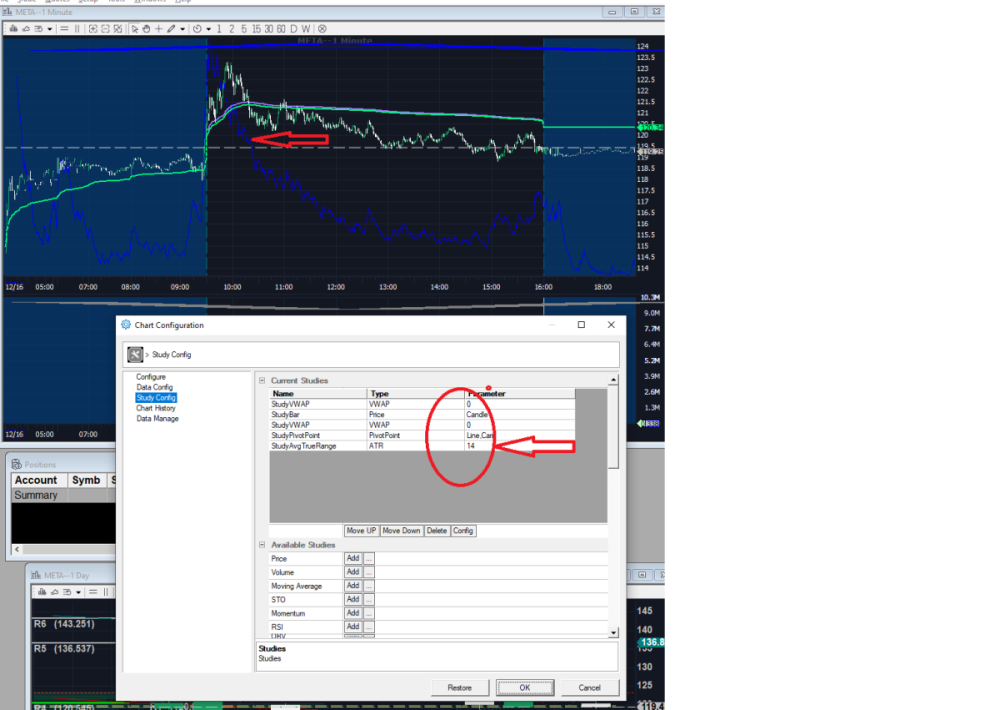Click the clock time icon in toolbar
Viewport: 1000px width, 710px height.
pyautogui.click(x=196, y=29)
